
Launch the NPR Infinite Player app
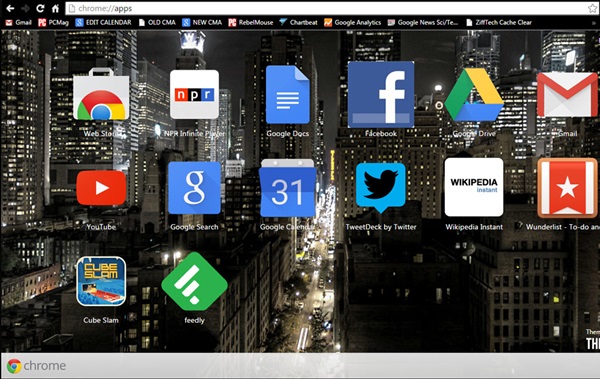pyautogui.click(x=194, y=94)
